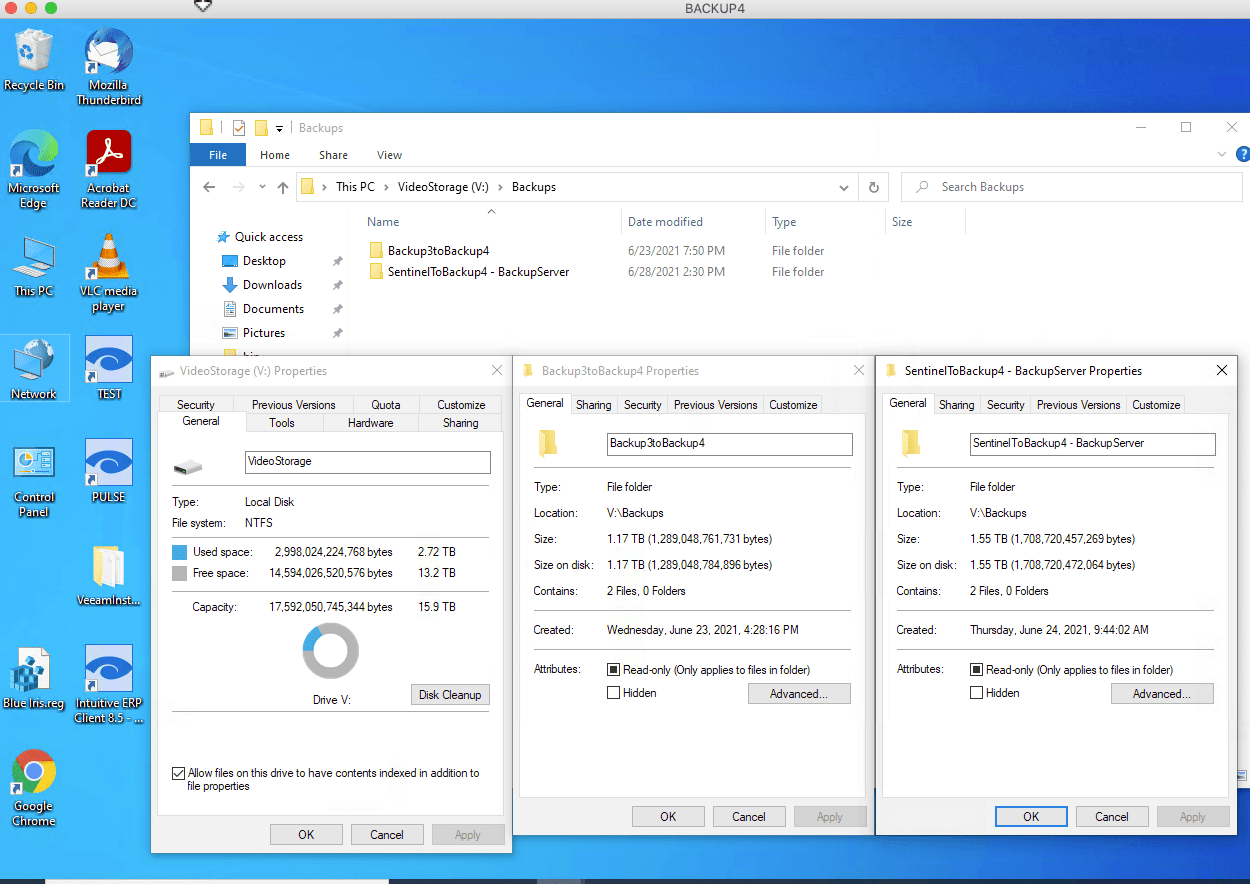Open the Customize Quick Access Toolbar menu

(279, 128)
